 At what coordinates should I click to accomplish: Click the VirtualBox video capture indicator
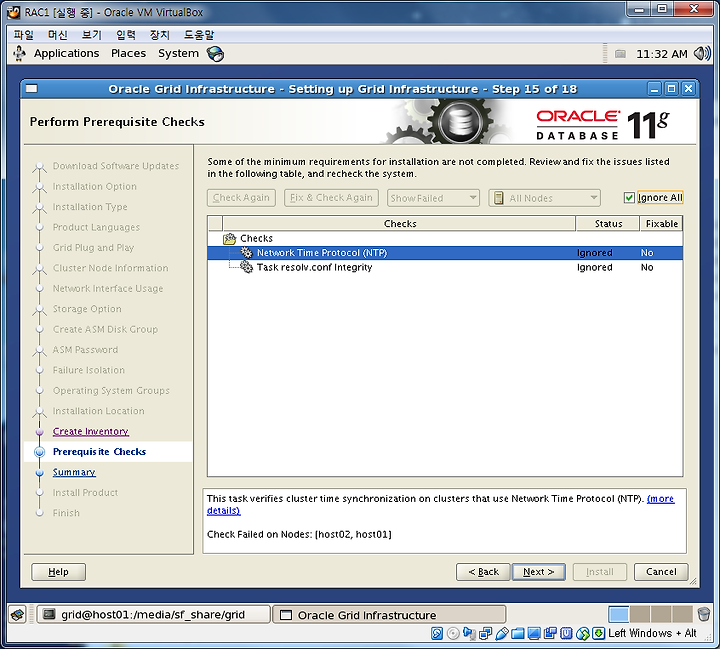pos(550,634)
